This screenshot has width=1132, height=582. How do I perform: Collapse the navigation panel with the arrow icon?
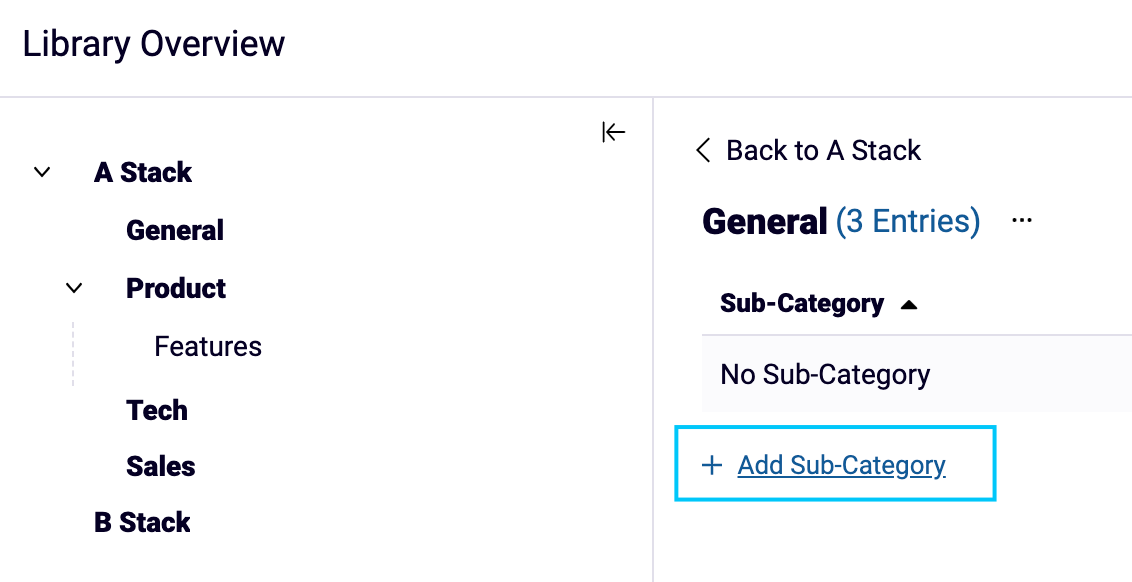point(613,131)
